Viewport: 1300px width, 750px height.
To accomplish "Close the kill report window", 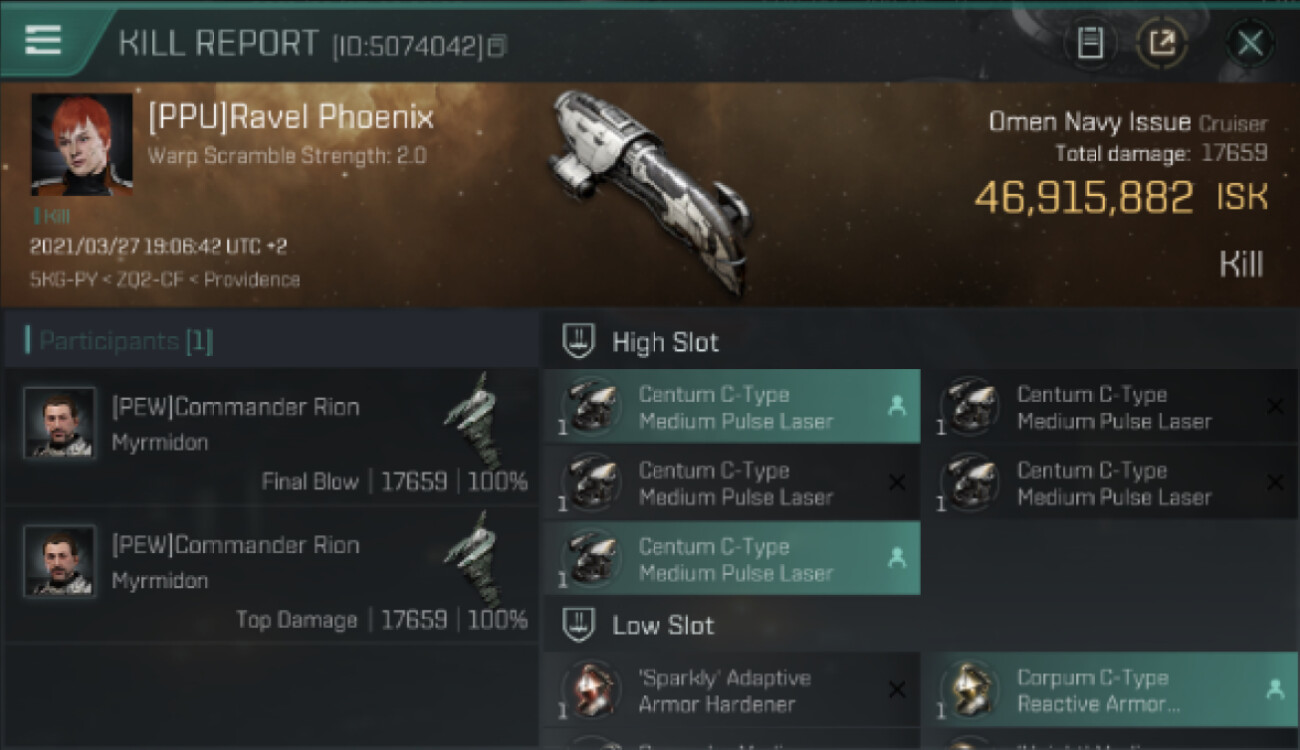I will pos(1250,43).
